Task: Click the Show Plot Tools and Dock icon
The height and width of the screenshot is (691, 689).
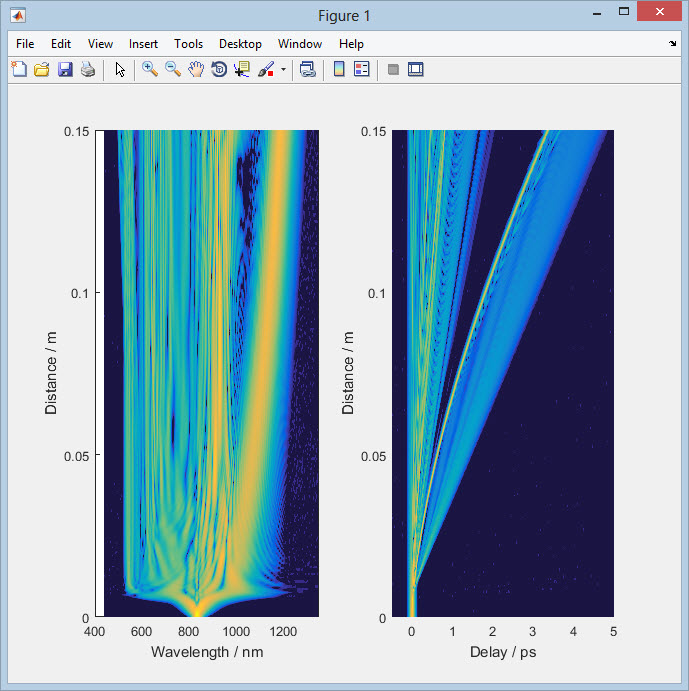Action: (x=416, y=69)
